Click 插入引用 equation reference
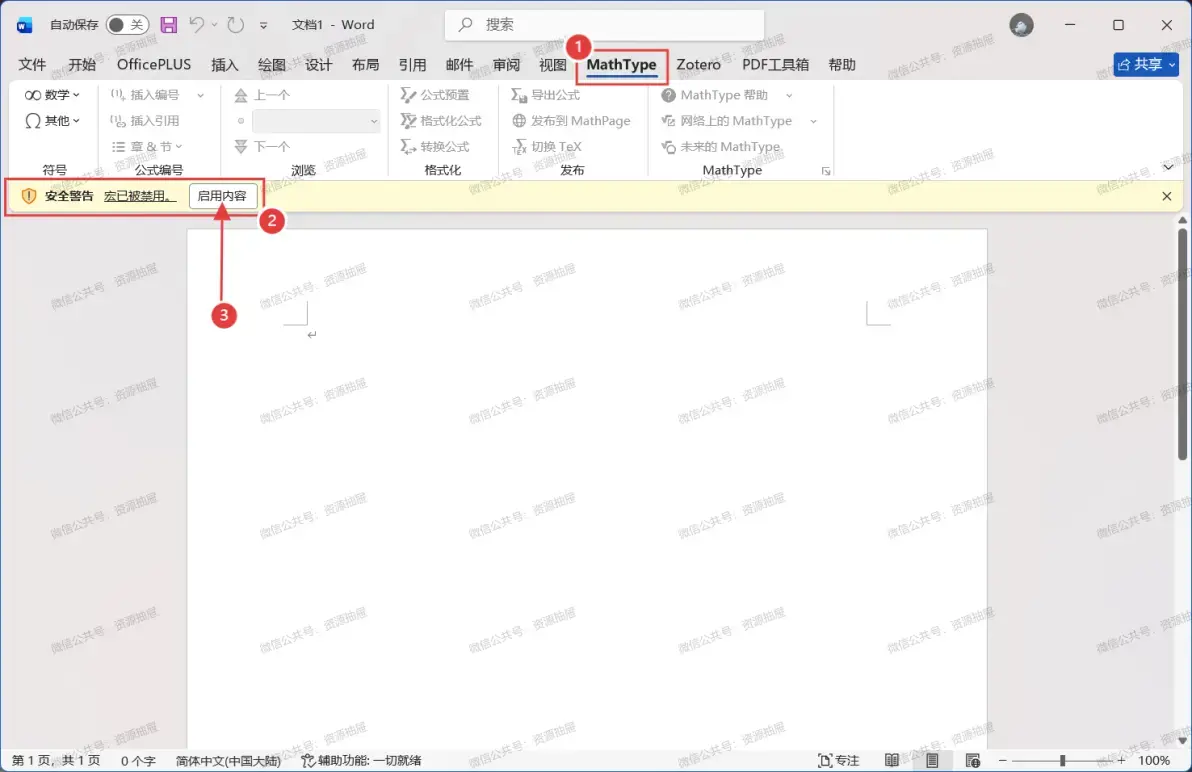Screen dimensions: 1192x772 tap(146, 121)
